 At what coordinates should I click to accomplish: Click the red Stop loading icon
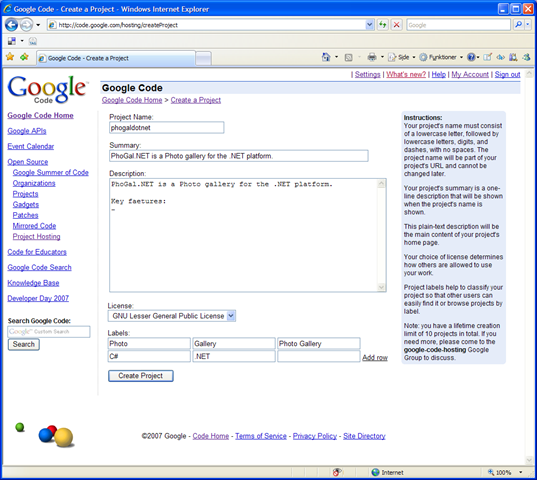point(397,25)
